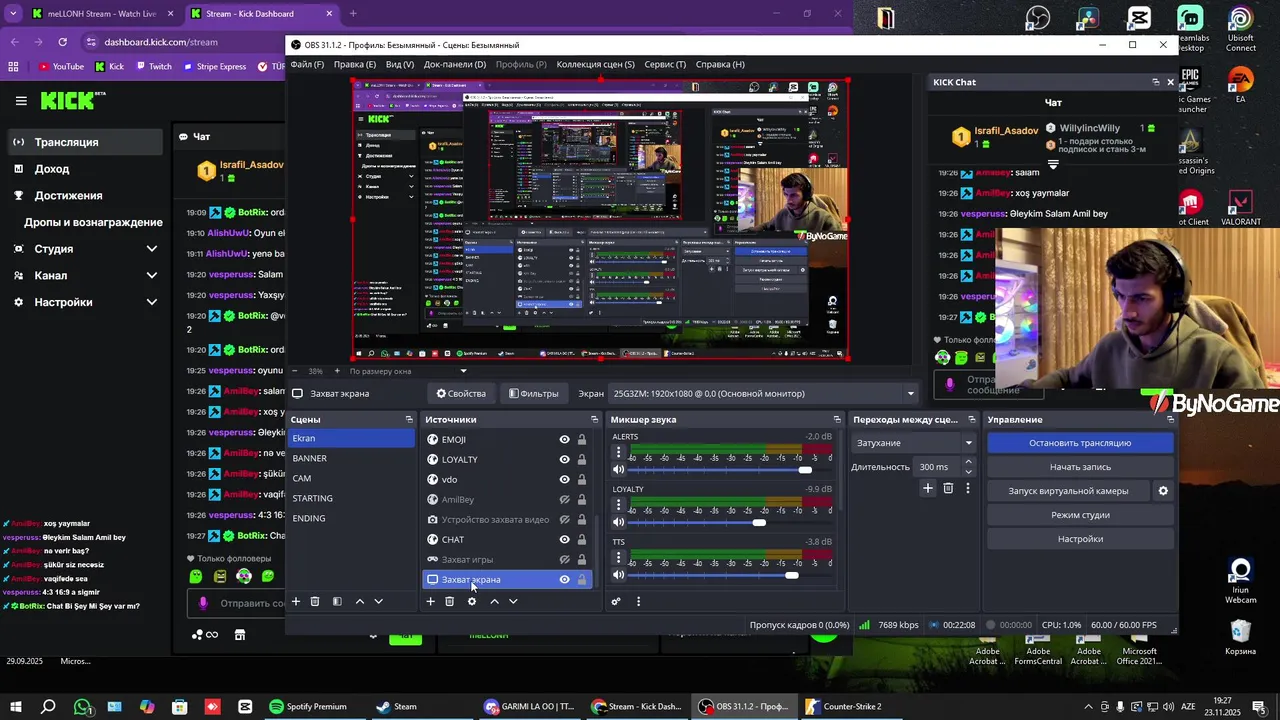Toggle lock on CHAT source
1280x720 pixels.
[x=582, y=540]
